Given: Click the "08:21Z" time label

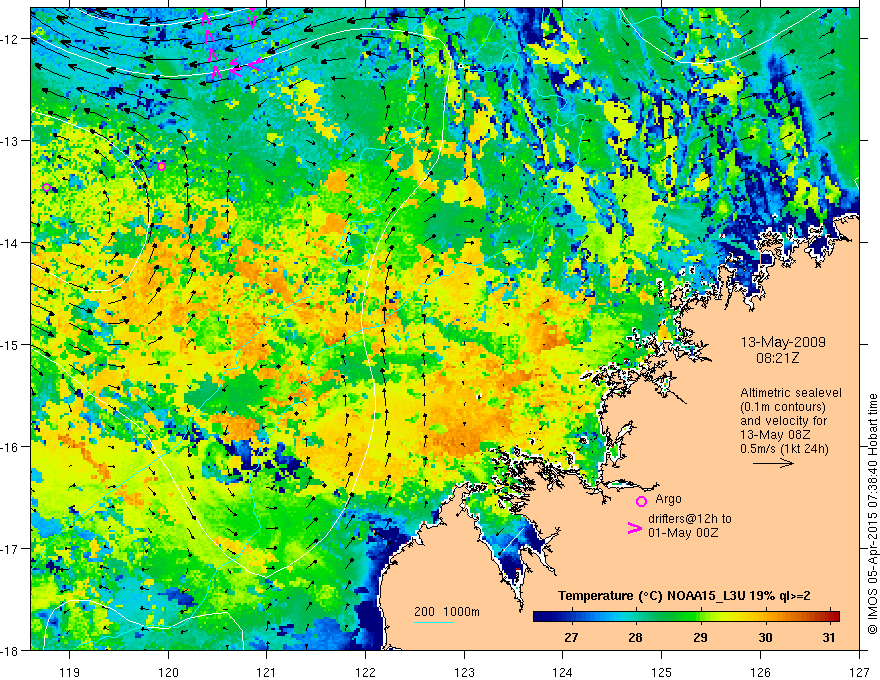Looking at the screenshot, I should tap(777, 358).
